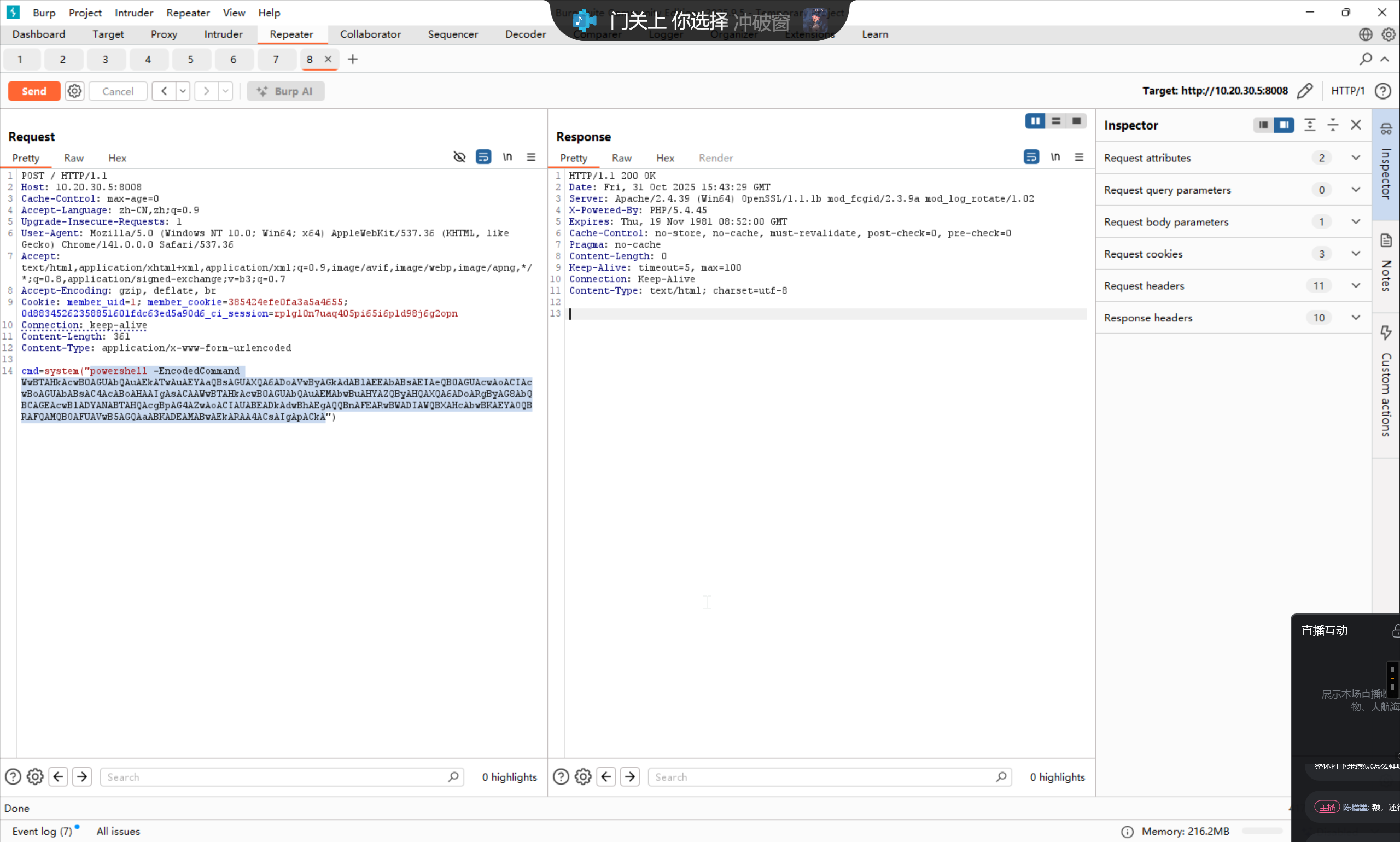Toggle line wrap in Response pane
1400x842 pixels.
pos(1031,157)
